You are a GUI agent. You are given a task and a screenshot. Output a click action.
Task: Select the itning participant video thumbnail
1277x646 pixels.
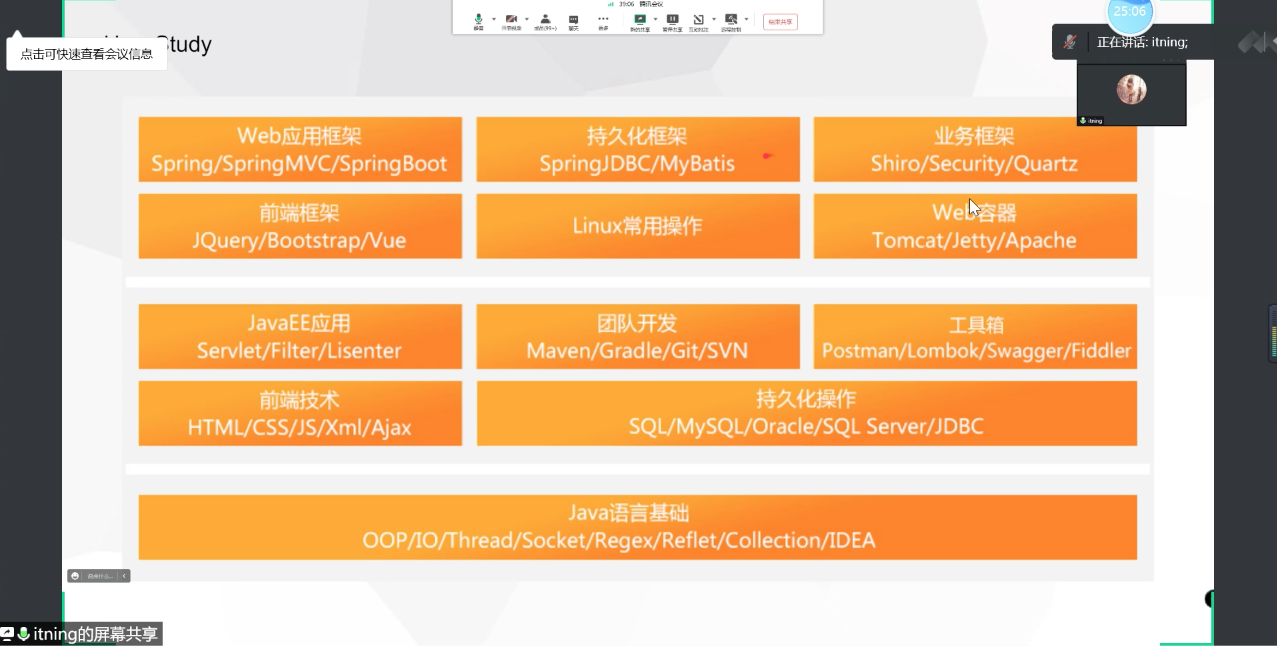[1131, 93]
